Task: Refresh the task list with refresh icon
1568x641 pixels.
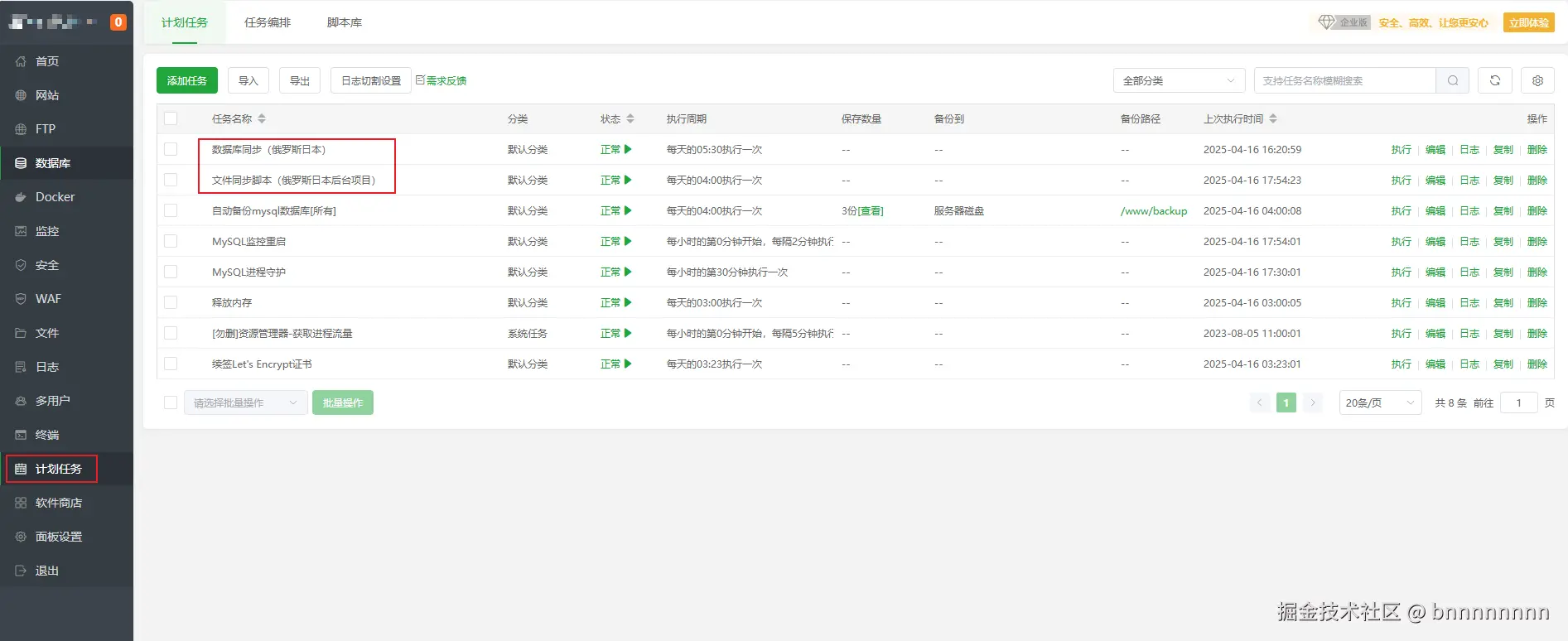Action: coord(1495,80)
